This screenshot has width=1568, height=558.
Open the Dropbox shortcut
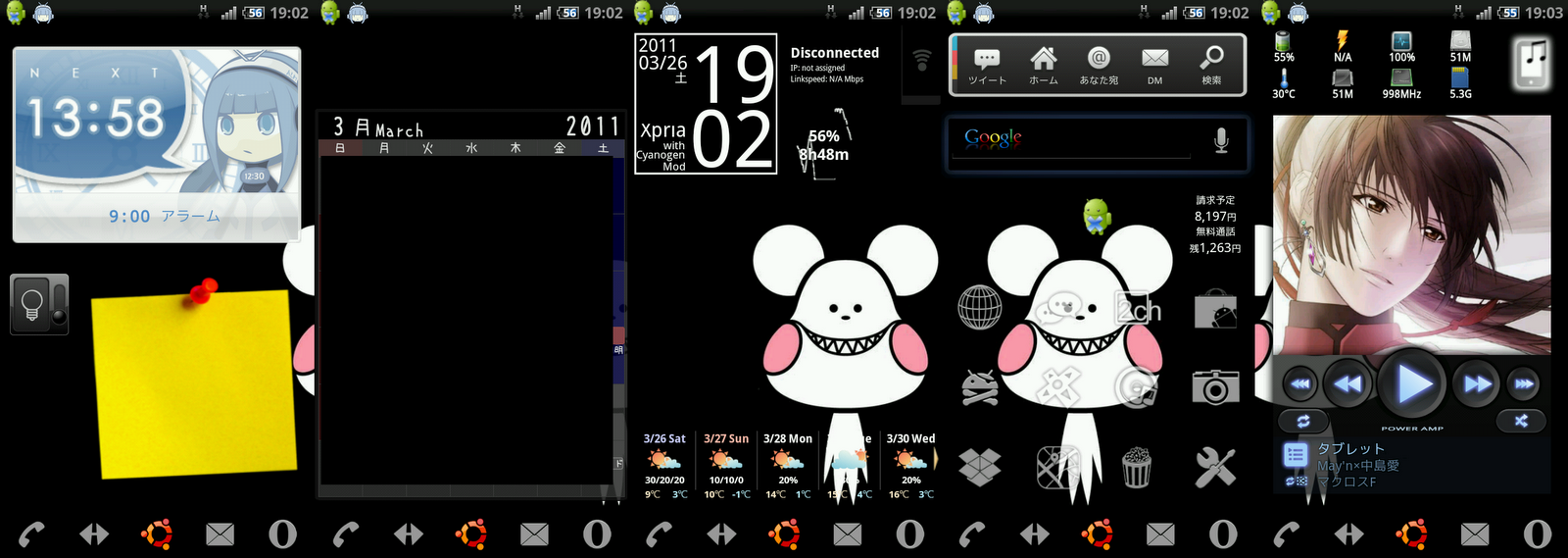click(979, 467)
